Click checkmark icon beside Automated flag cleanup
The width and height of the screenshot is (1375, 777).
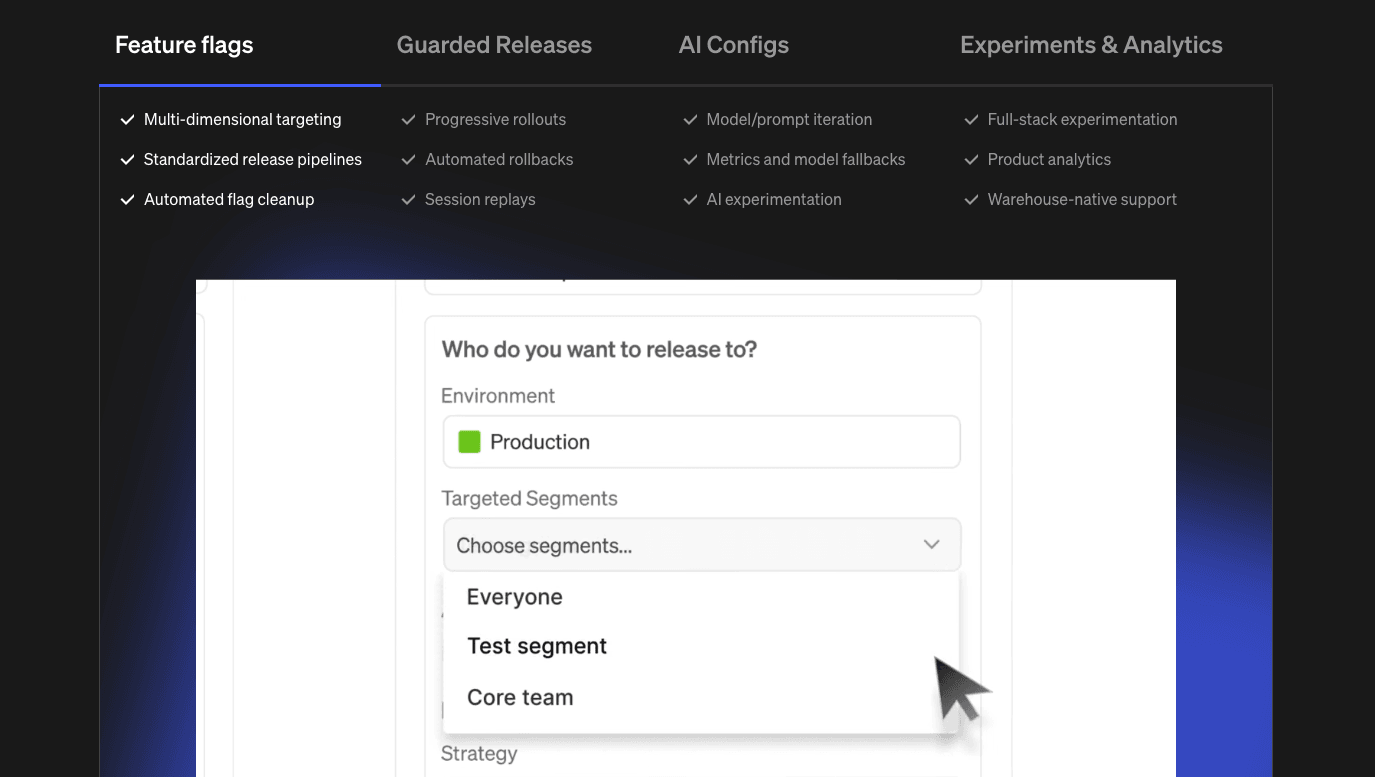[127, 200]
